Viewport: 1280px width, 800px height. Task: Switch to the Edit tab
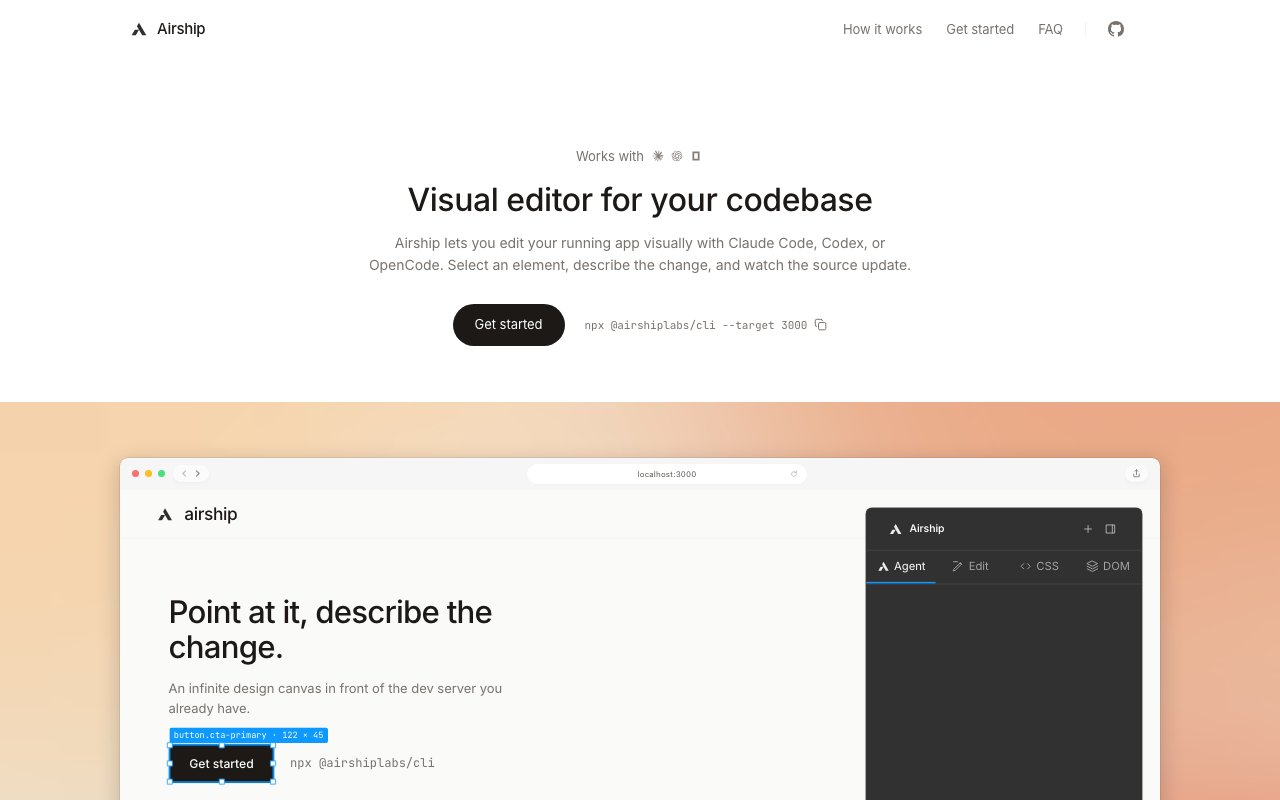tap(970, 566)
